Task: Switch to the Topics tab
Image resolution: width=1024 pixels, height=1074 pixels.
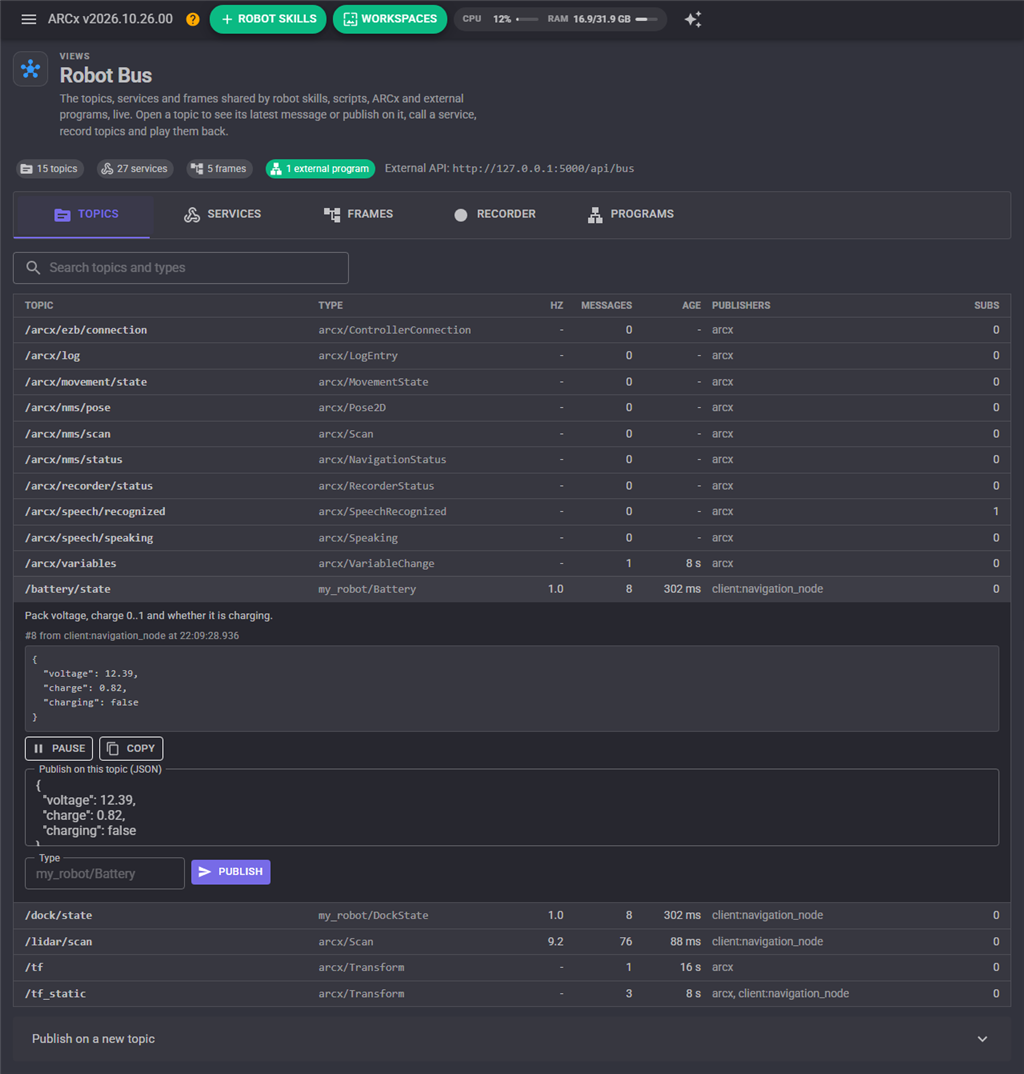Action: [x=82, y=214]
